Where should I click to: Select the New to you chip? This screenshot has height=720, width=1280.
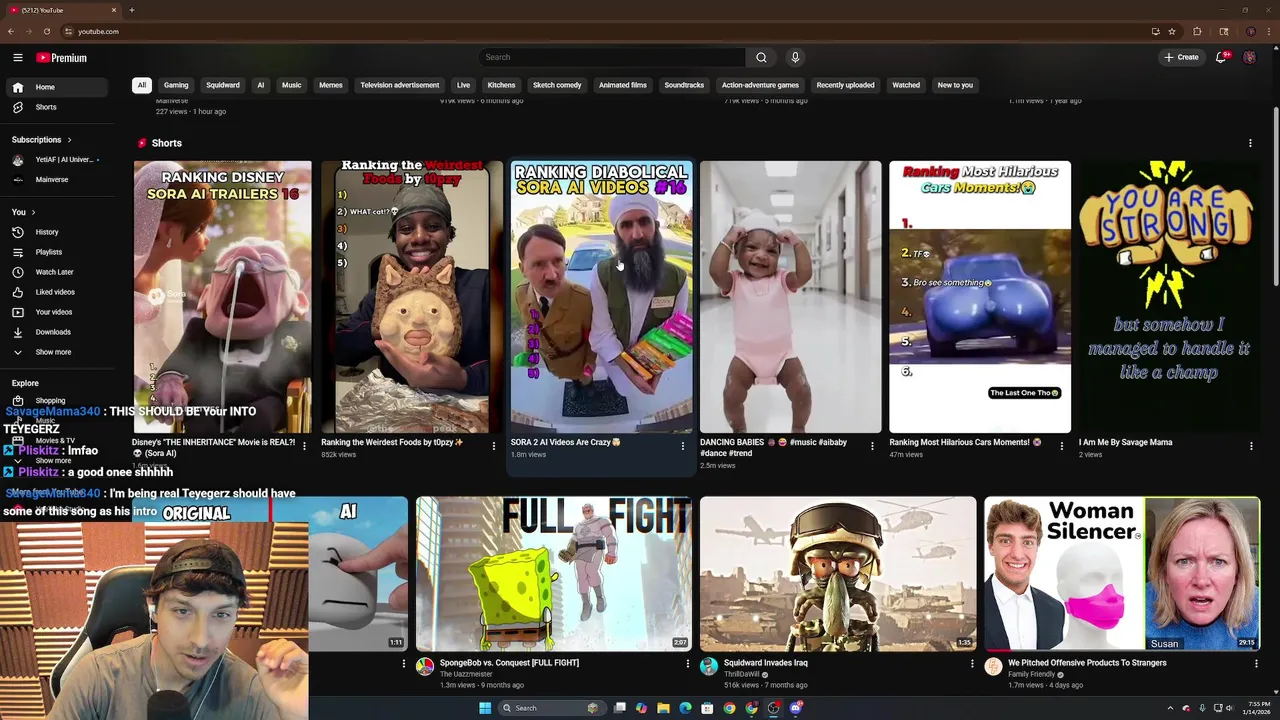click(955, 85)
